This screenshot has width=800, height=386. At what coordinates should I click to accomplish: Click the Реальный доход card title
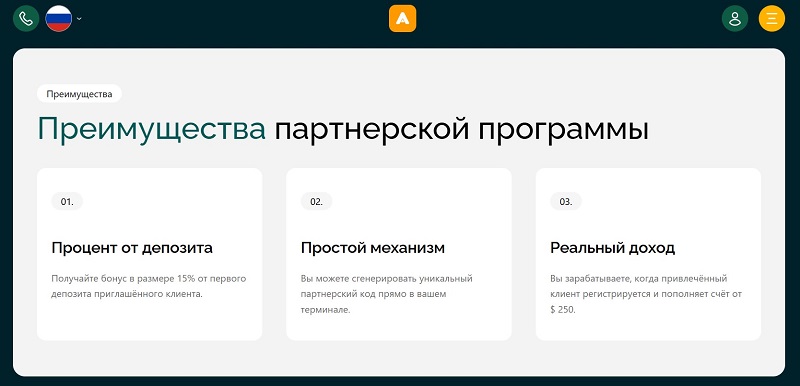(x=613, y=248)
